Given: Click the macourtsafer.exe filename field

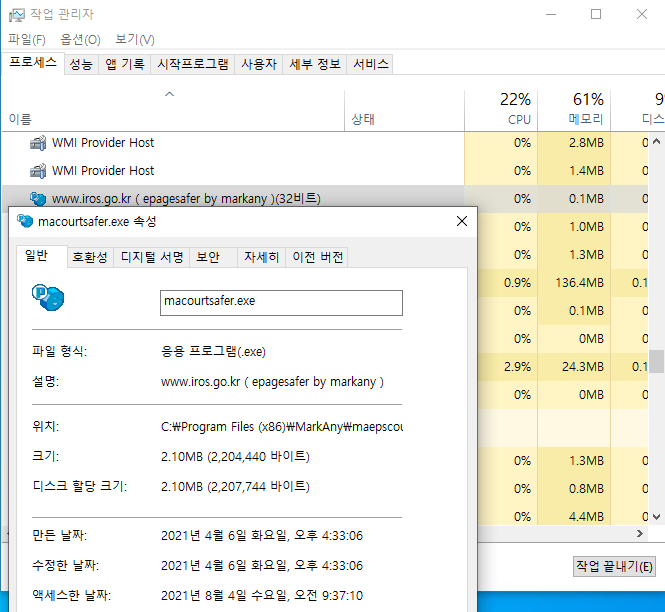Looking at the screenshot, I should pyautogui.click(x=281, y=302).
